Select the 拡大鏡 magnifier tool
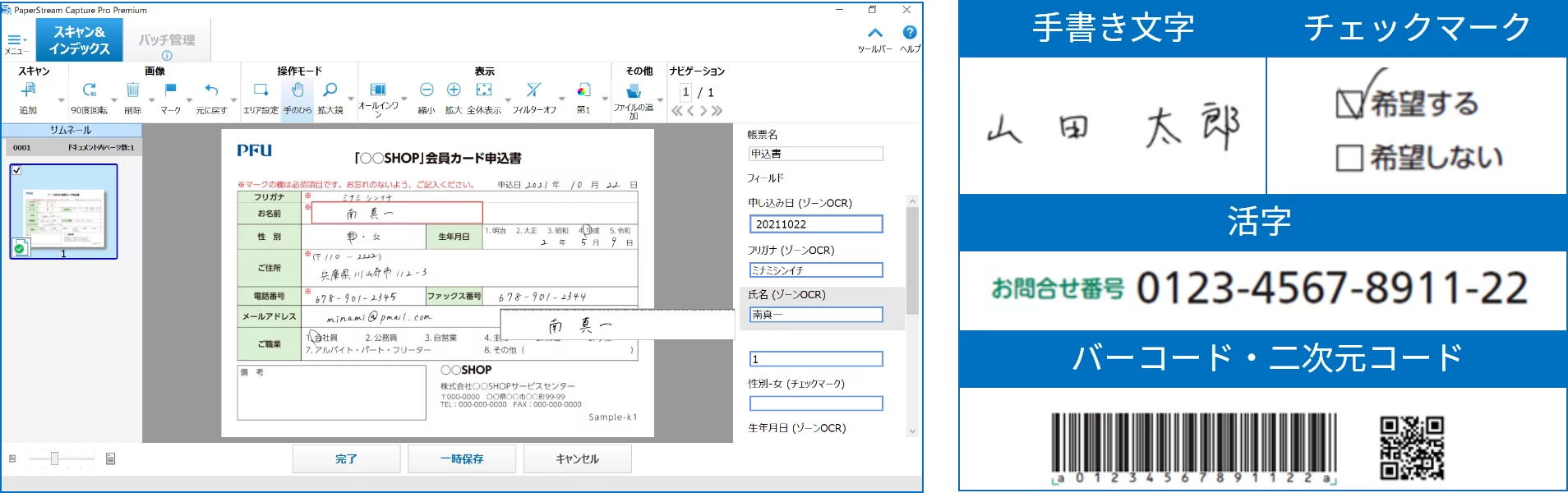 point(330,90)
